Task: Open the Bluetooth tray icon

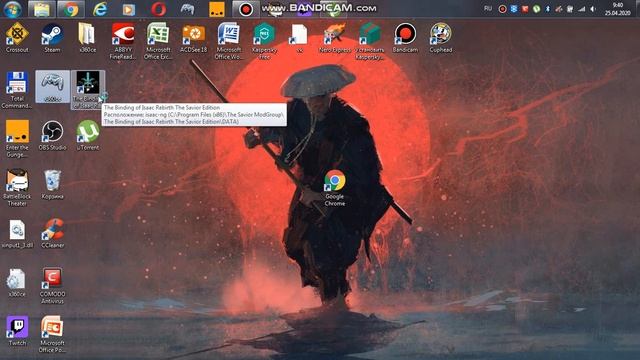Action: click(548, 9)
